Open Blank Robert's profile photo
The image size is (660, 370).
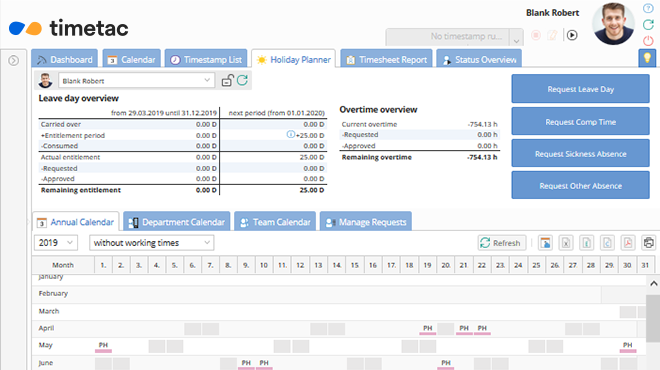click(x=613, y=23)
